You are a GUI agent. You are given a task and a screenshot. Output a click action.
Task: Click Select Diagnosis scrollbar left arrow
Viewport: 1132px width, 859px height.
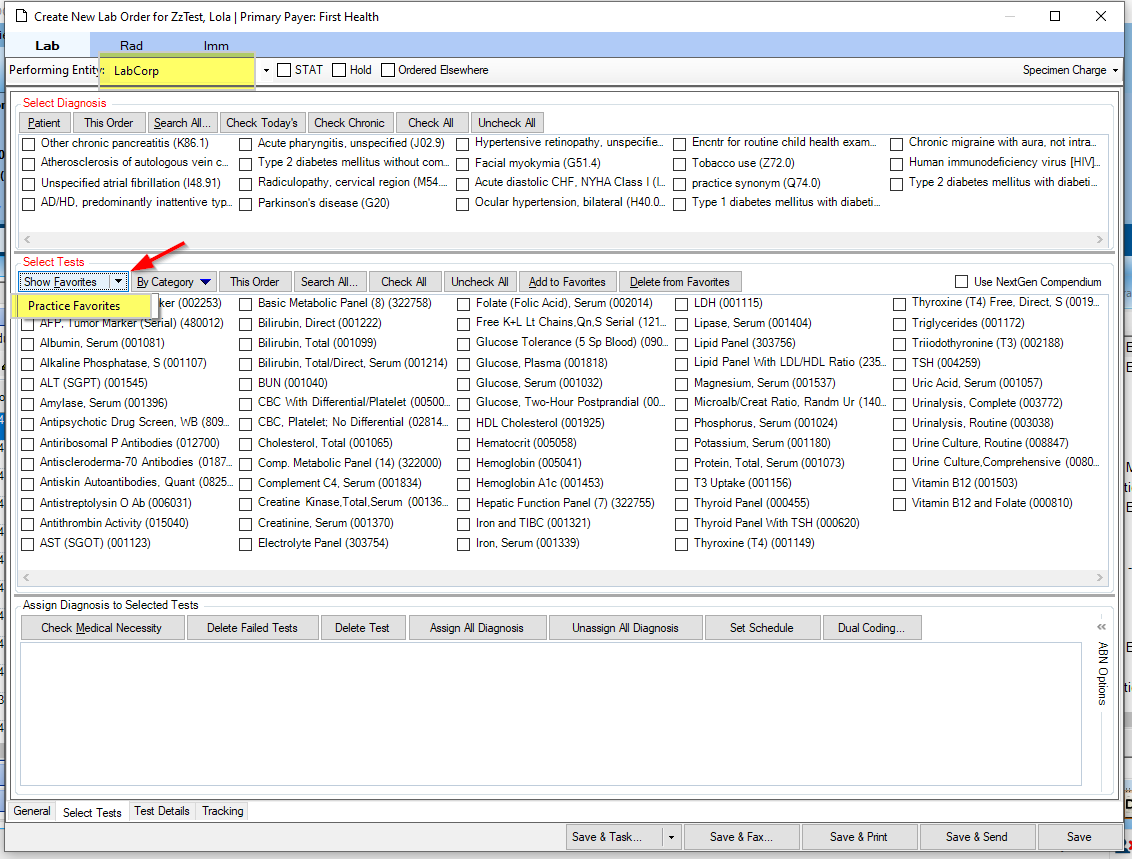coord(27,239)
